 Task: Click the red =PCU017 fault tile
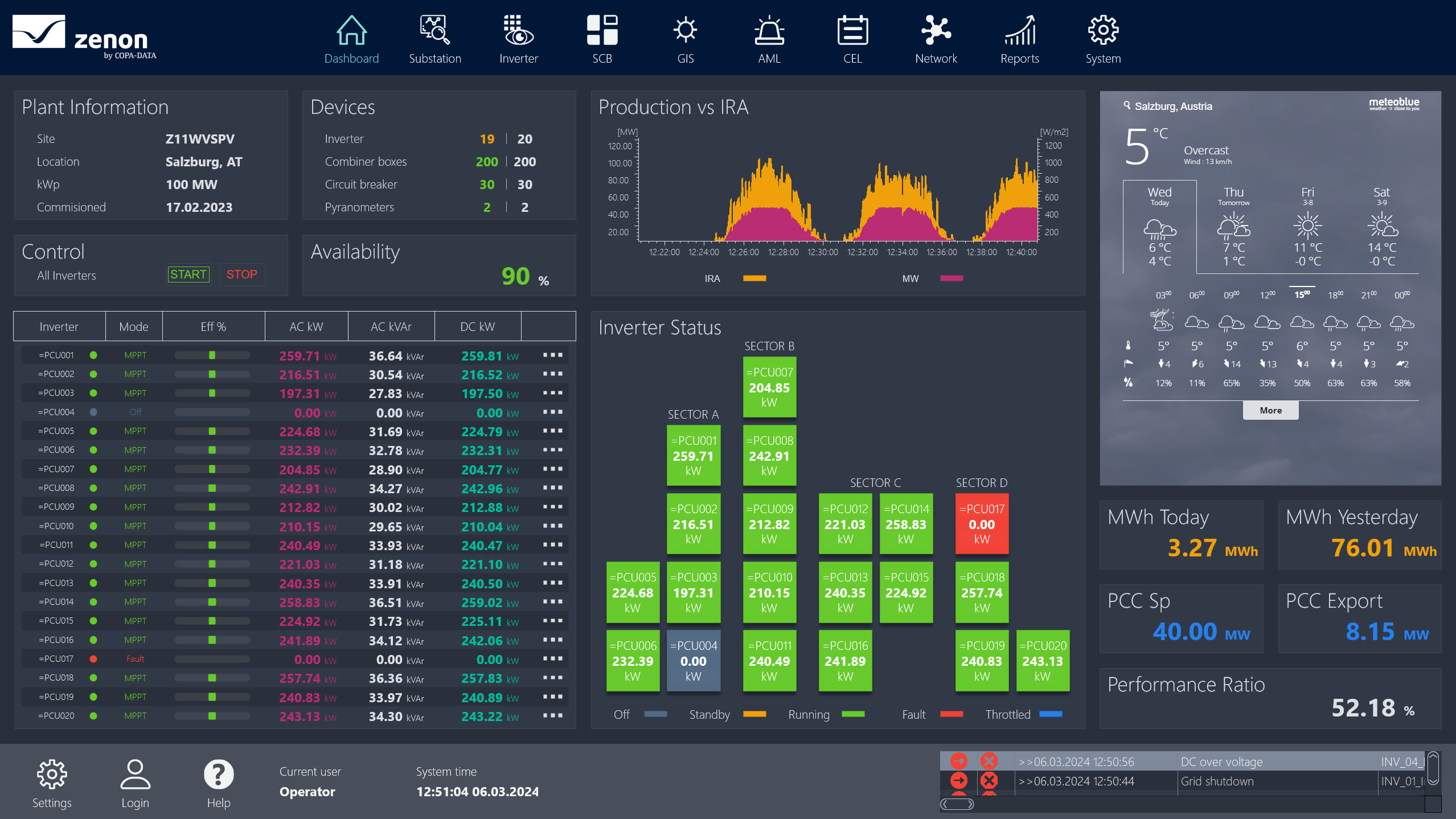pos(982,523)
